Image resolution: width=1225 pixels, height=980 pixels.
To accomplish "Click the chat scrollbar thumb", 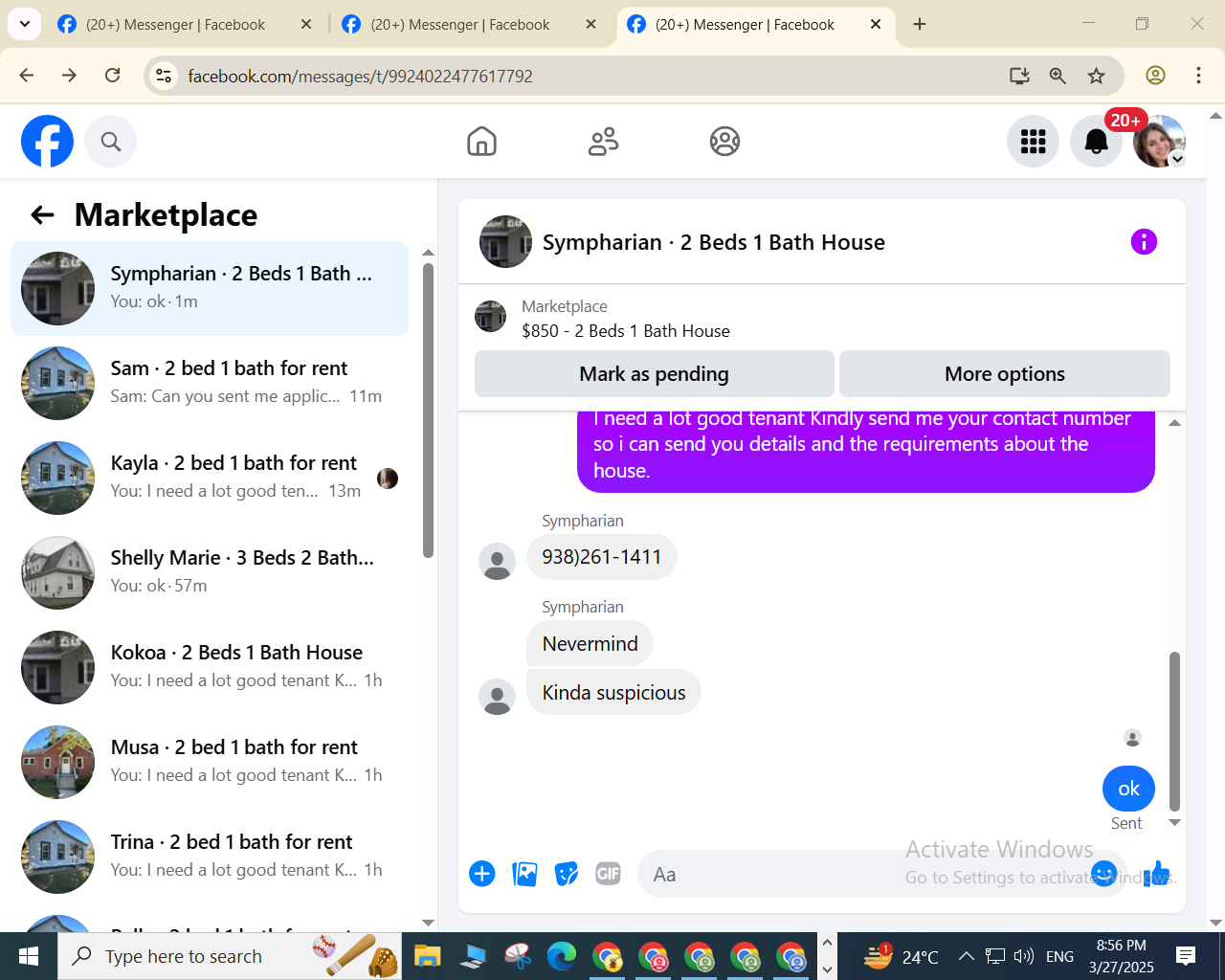I will pos(1174,731).
